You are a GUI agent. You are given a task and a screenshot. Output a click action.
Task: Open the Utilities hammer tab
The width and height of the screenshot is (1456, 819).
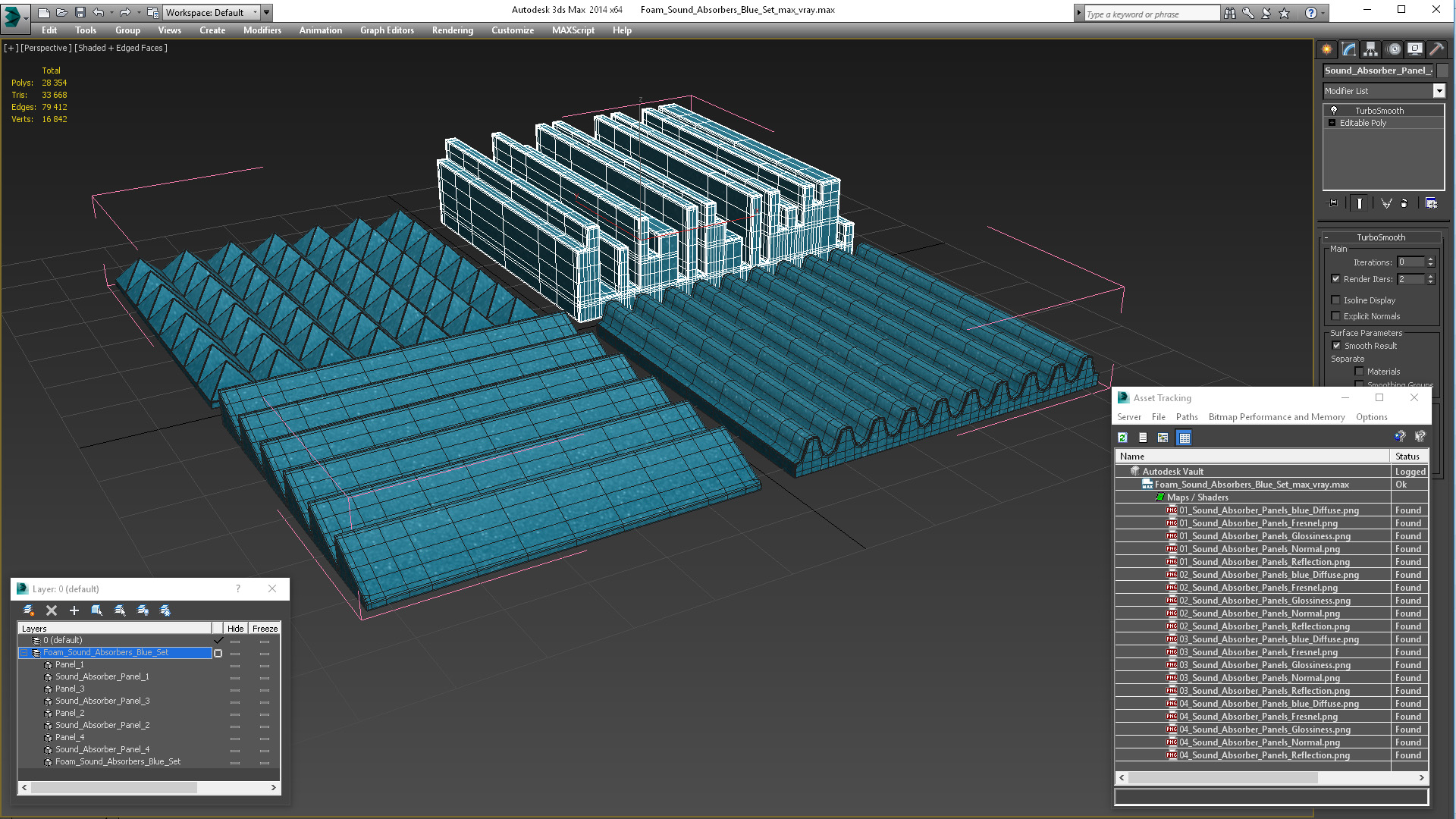pyautogui.click(x=1436, y=49)
